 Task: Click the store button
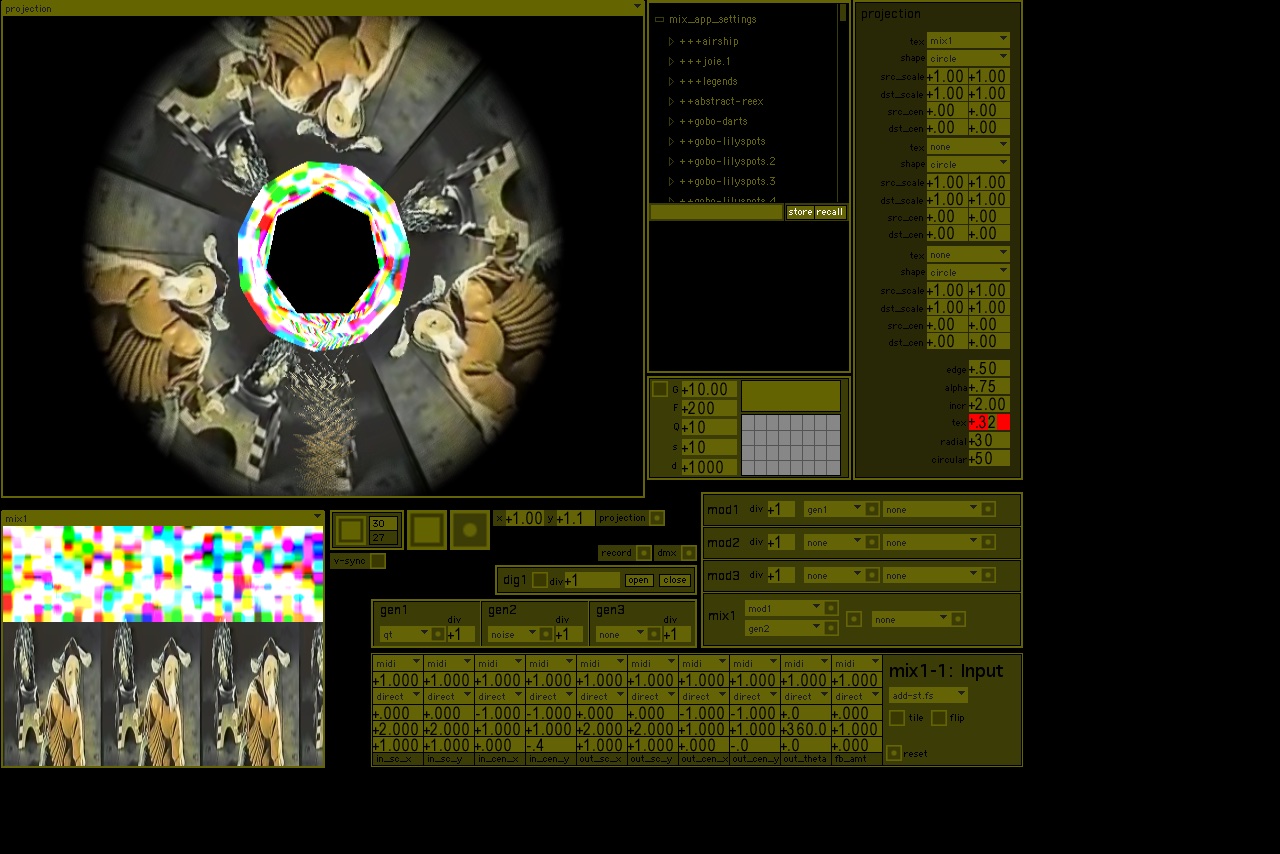(x=800, y=212)
